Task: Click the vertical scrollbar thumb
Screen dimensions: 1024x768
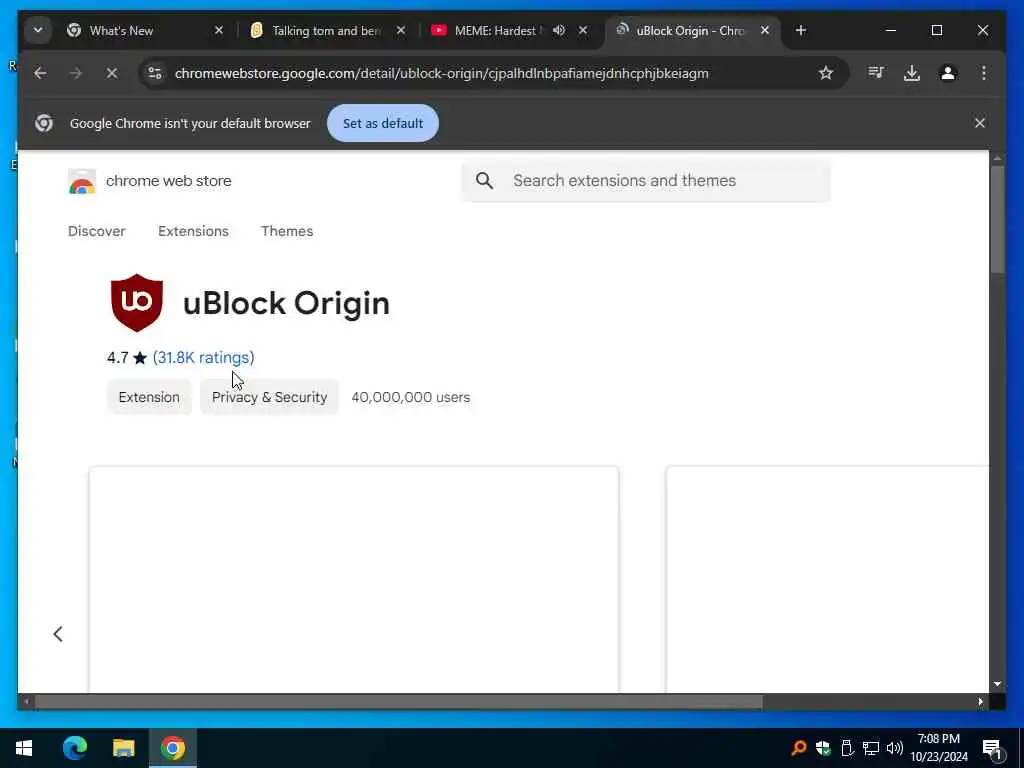Action: (x=997, y=219)
